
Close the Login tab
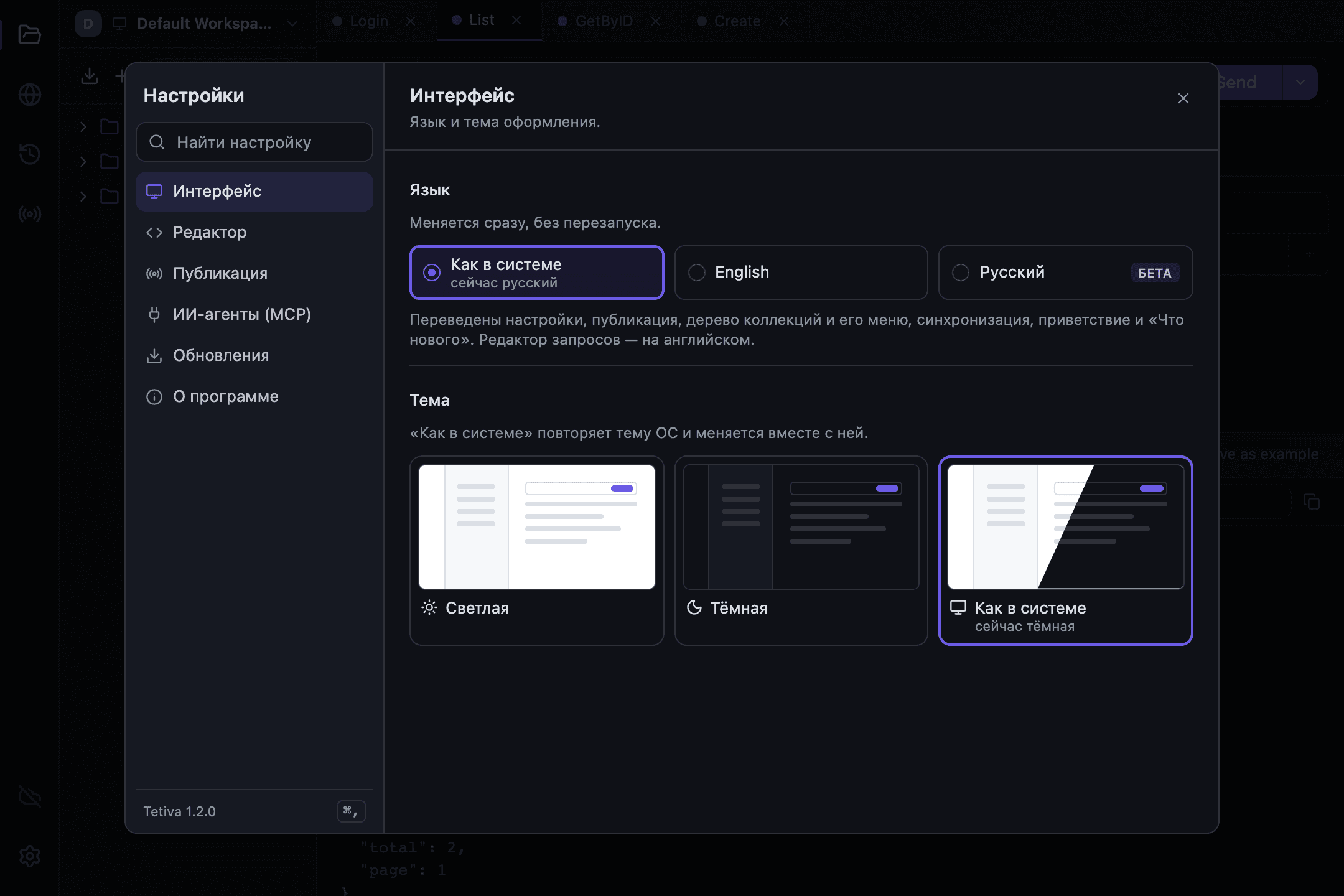coord(411,21)
